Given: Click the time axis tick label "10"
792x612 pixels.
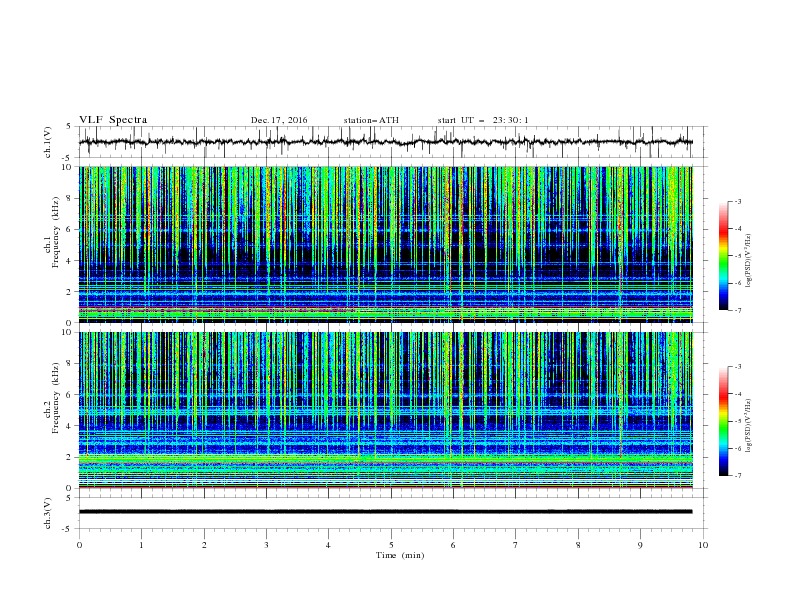Looking at the screenshot, I should tap(703, 545).
